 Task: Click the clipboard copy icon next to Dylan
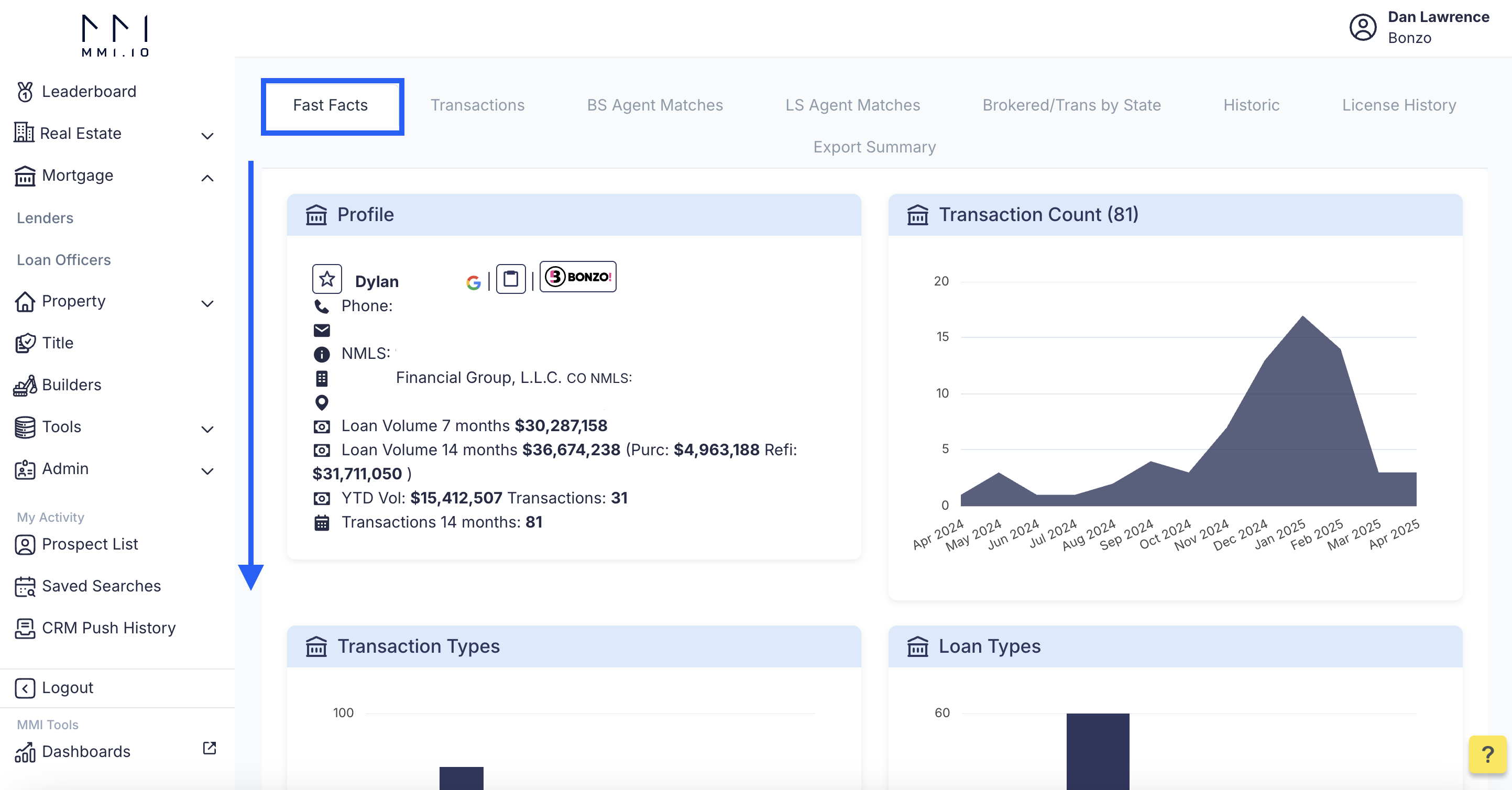(511, 279)
